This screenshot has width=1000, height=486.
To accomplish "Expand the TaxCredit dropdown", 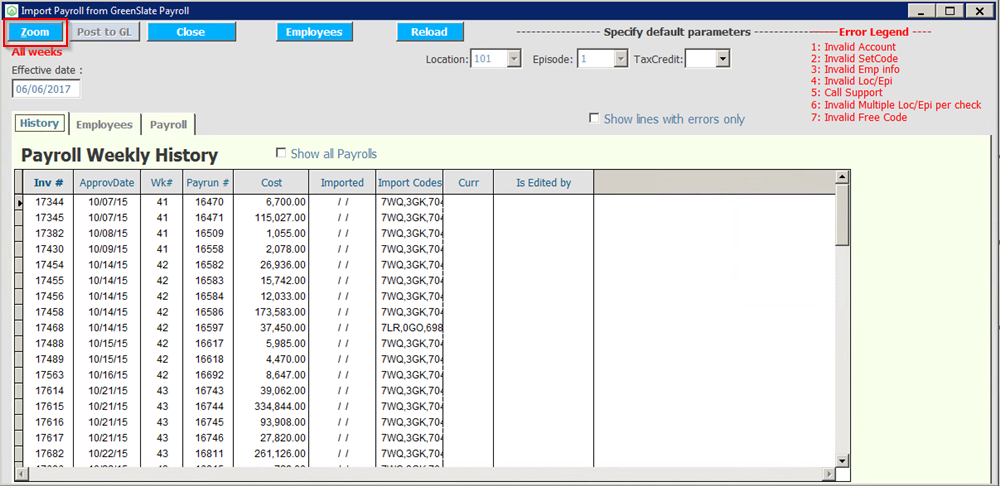I will [723, 59].
